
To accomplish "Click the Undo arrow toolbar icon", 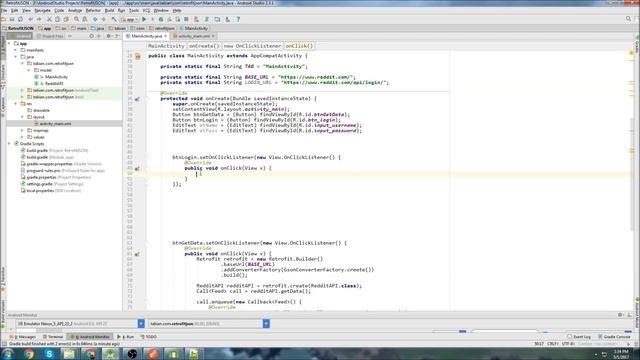I will click(x=31, y=19).
